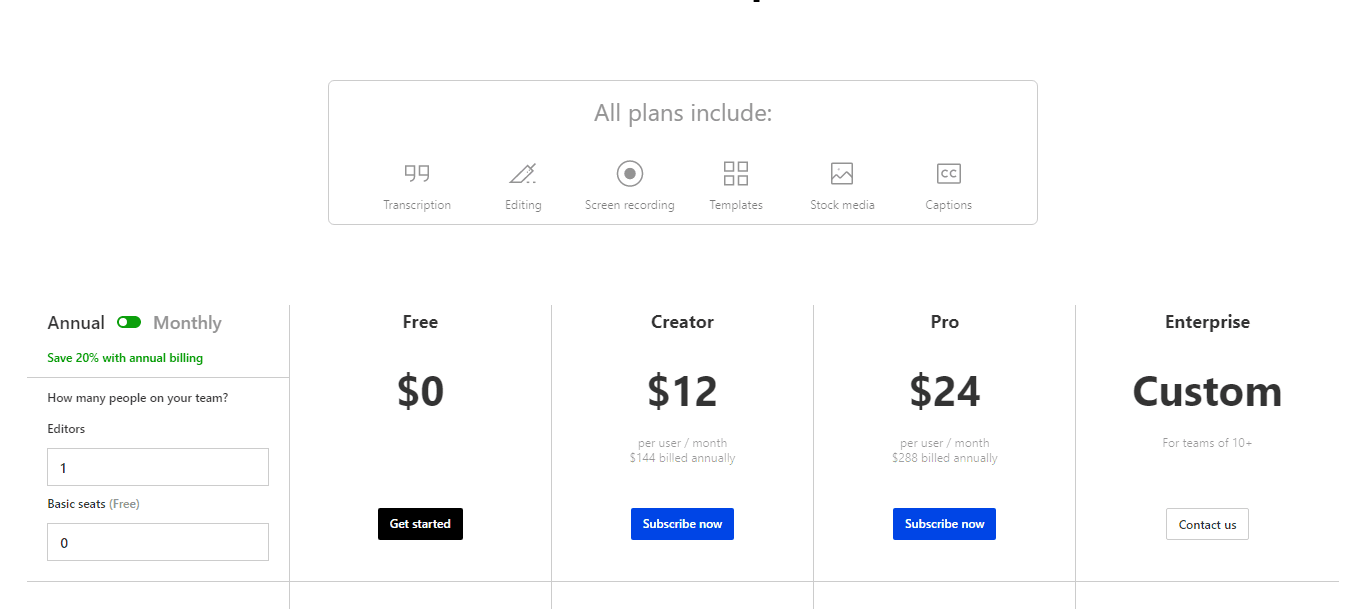Select the Pro plan heading
Image resolution: width=1366 pixels, height=609 pixels.
coord(944,322)
